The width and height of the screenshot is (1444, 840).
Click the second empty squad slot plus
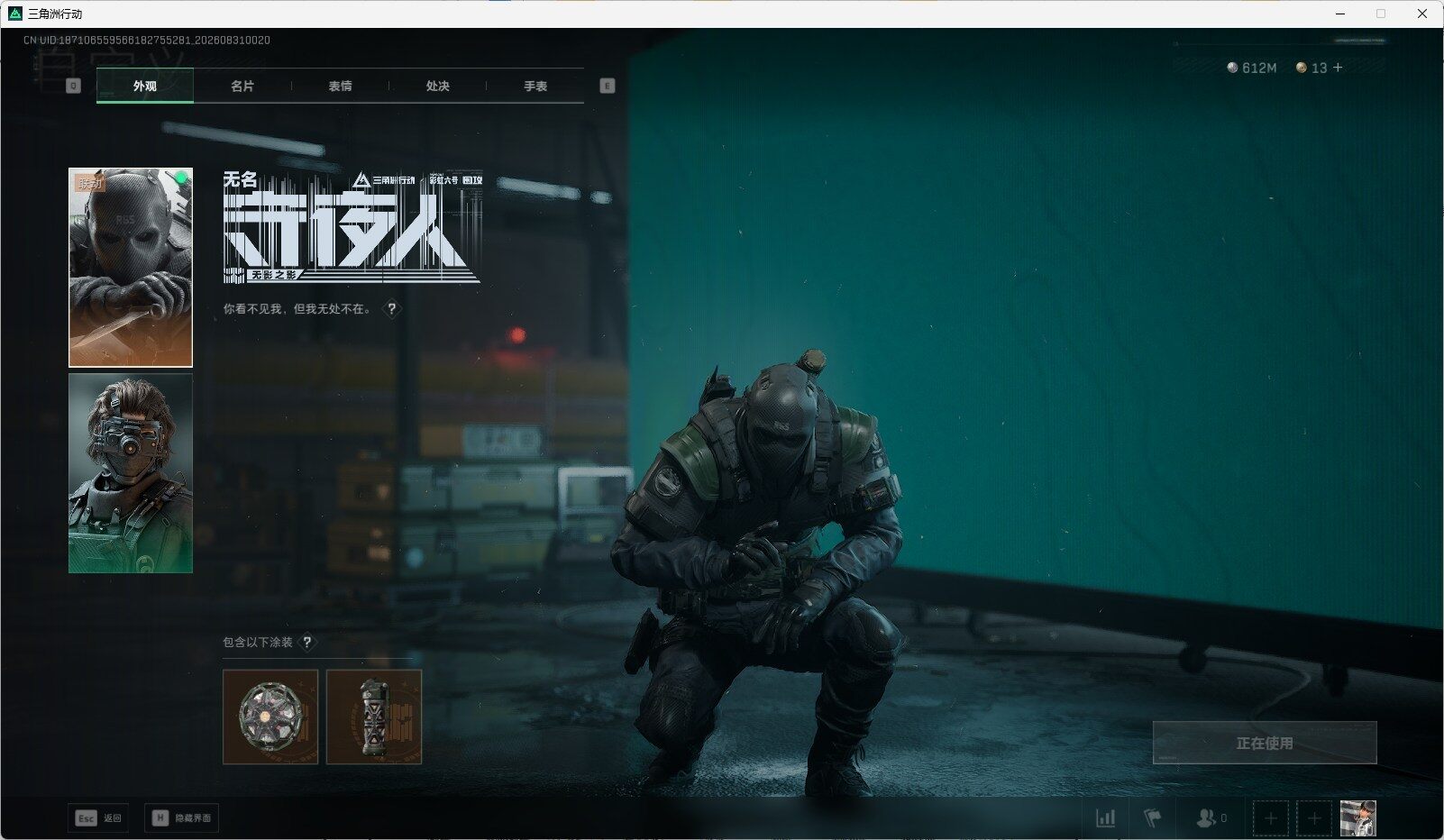[1314, 817]
